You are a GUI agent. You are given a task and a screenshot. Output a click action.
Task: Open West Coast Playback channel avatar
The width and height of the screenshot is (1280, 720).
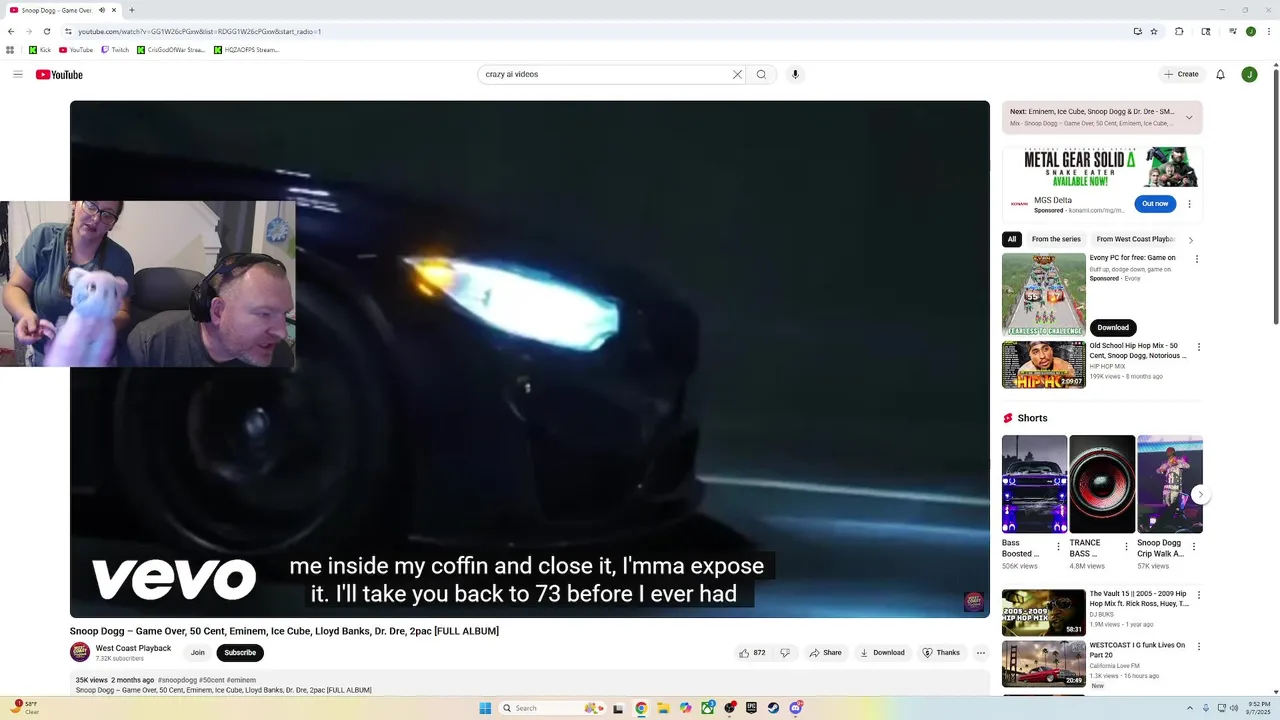(80, 653)
